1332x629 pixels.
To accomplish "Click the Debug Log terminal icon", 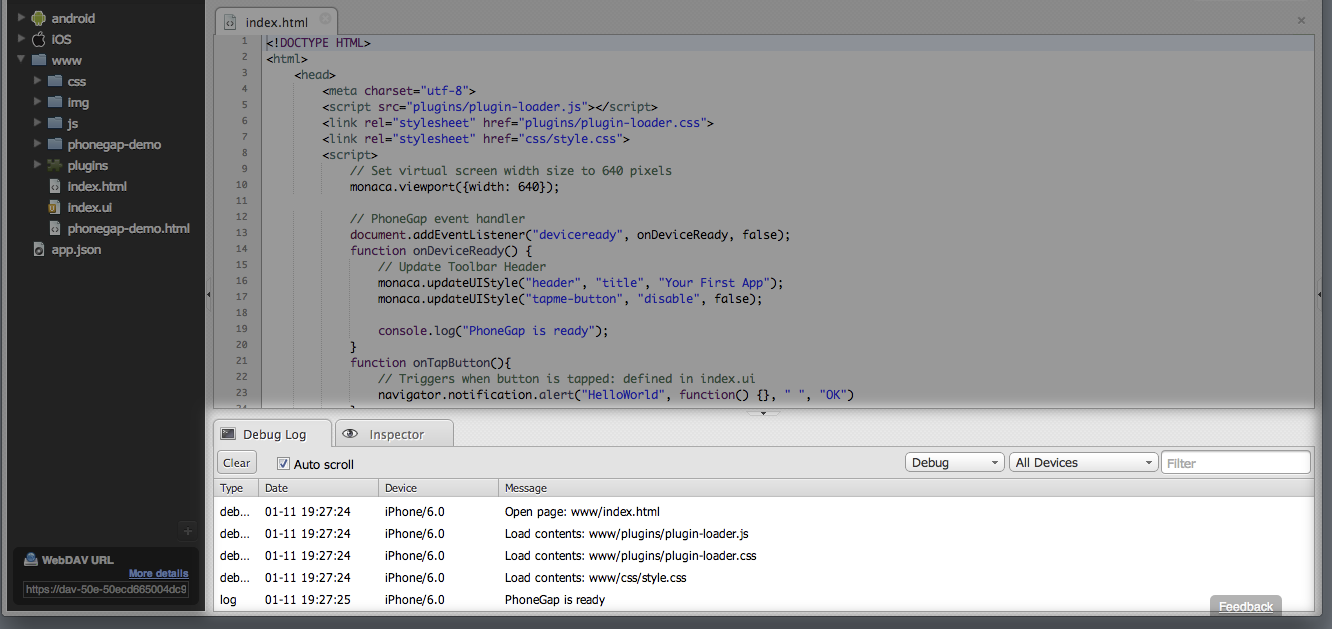I will click(x=228, y=434).
